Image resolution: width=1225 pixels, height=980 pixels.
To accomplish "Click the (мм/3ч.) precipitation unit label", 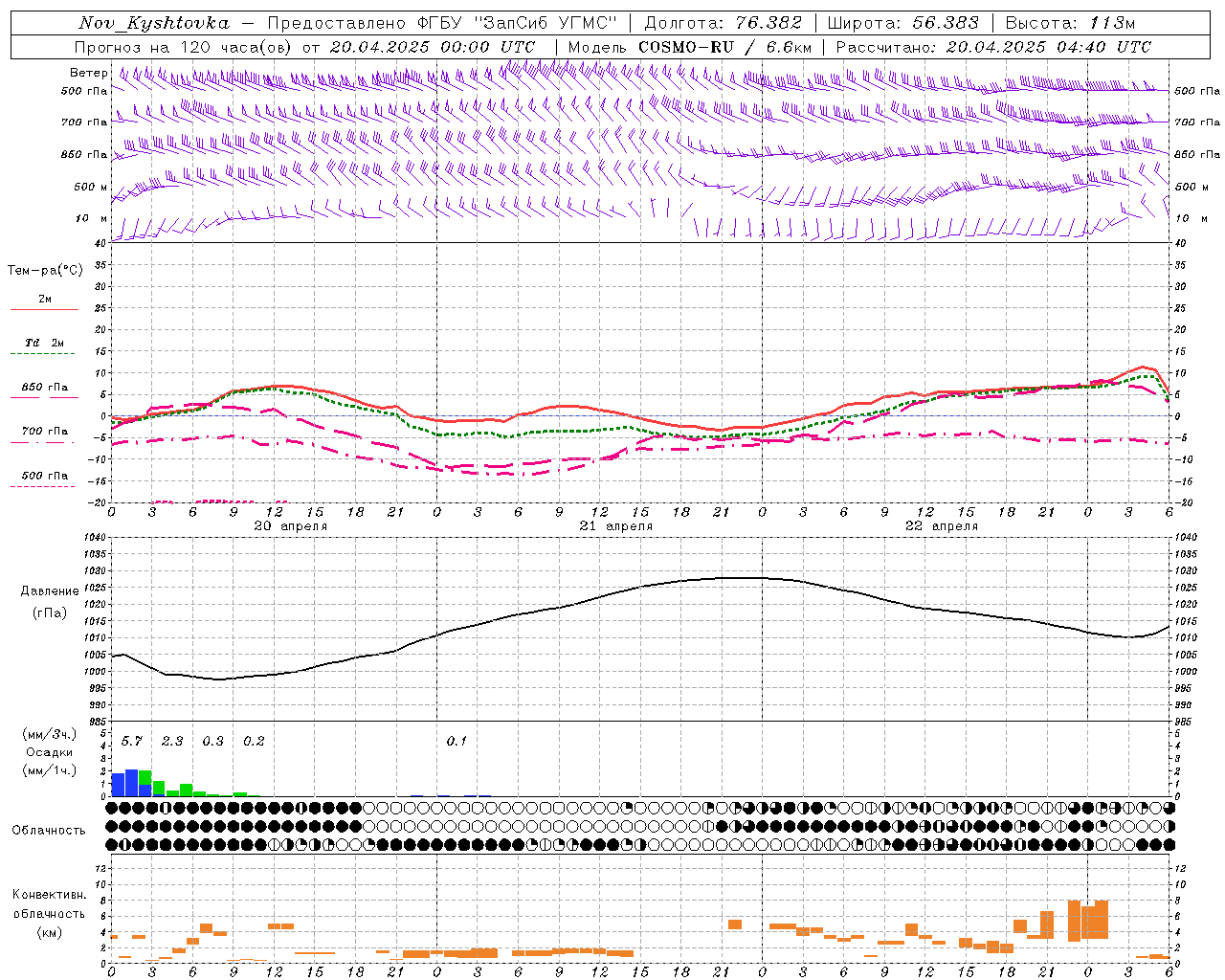I will [x=49, y=734].
